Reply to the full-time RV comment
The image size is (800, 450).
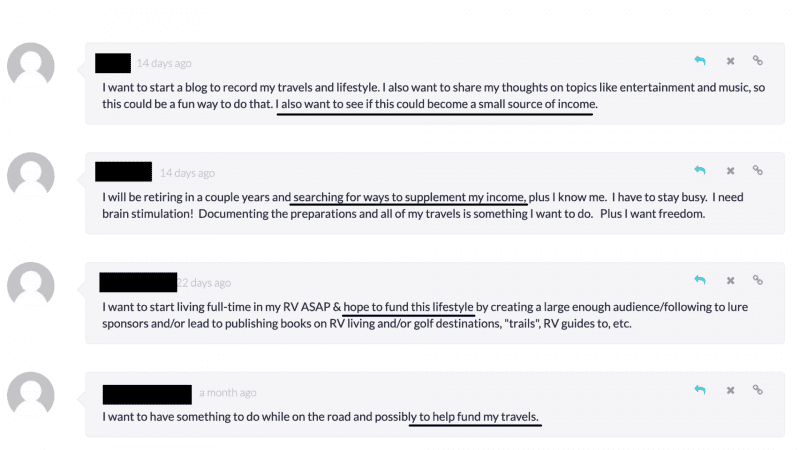pyautogui.click(x=700, y=281)
